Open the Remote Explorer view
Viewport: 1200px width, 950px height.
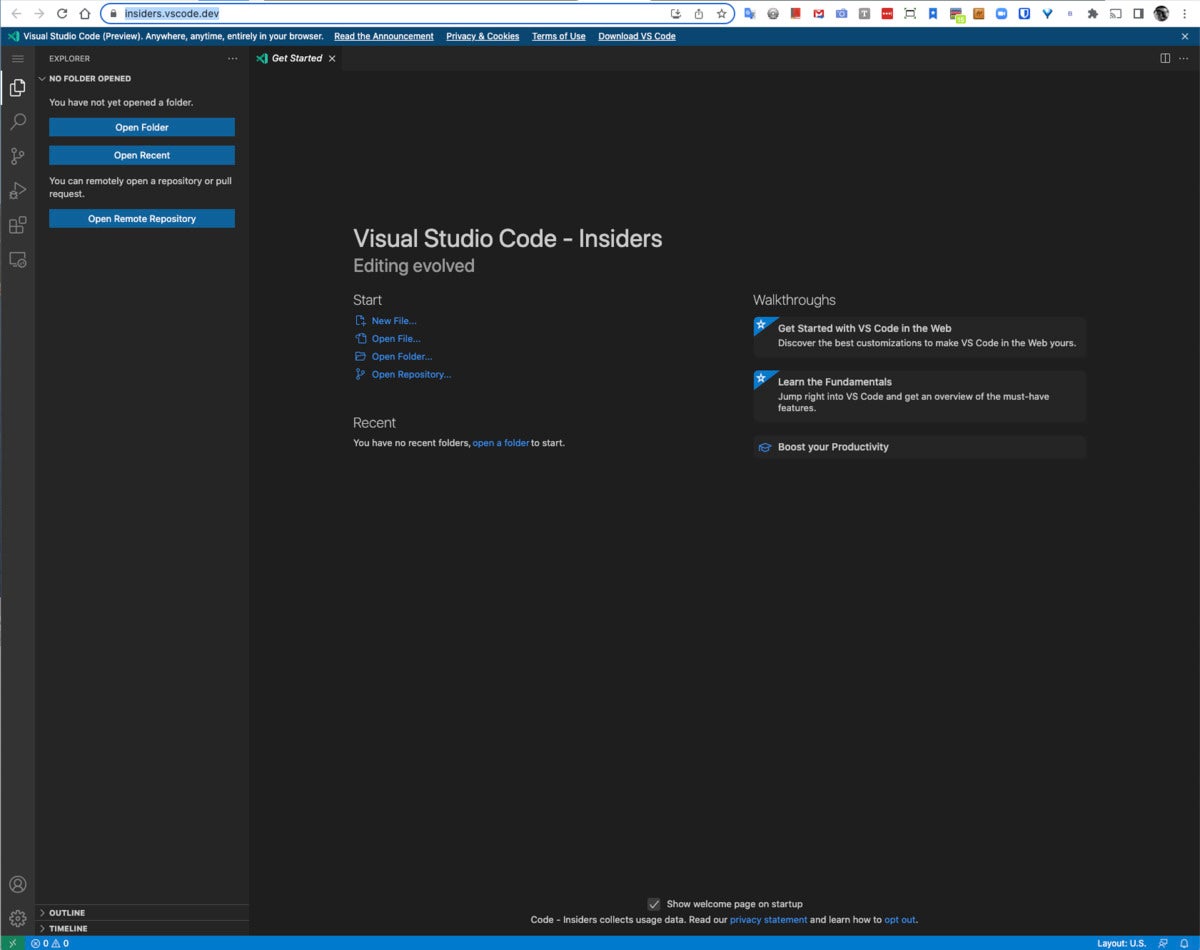click(17, 259)
